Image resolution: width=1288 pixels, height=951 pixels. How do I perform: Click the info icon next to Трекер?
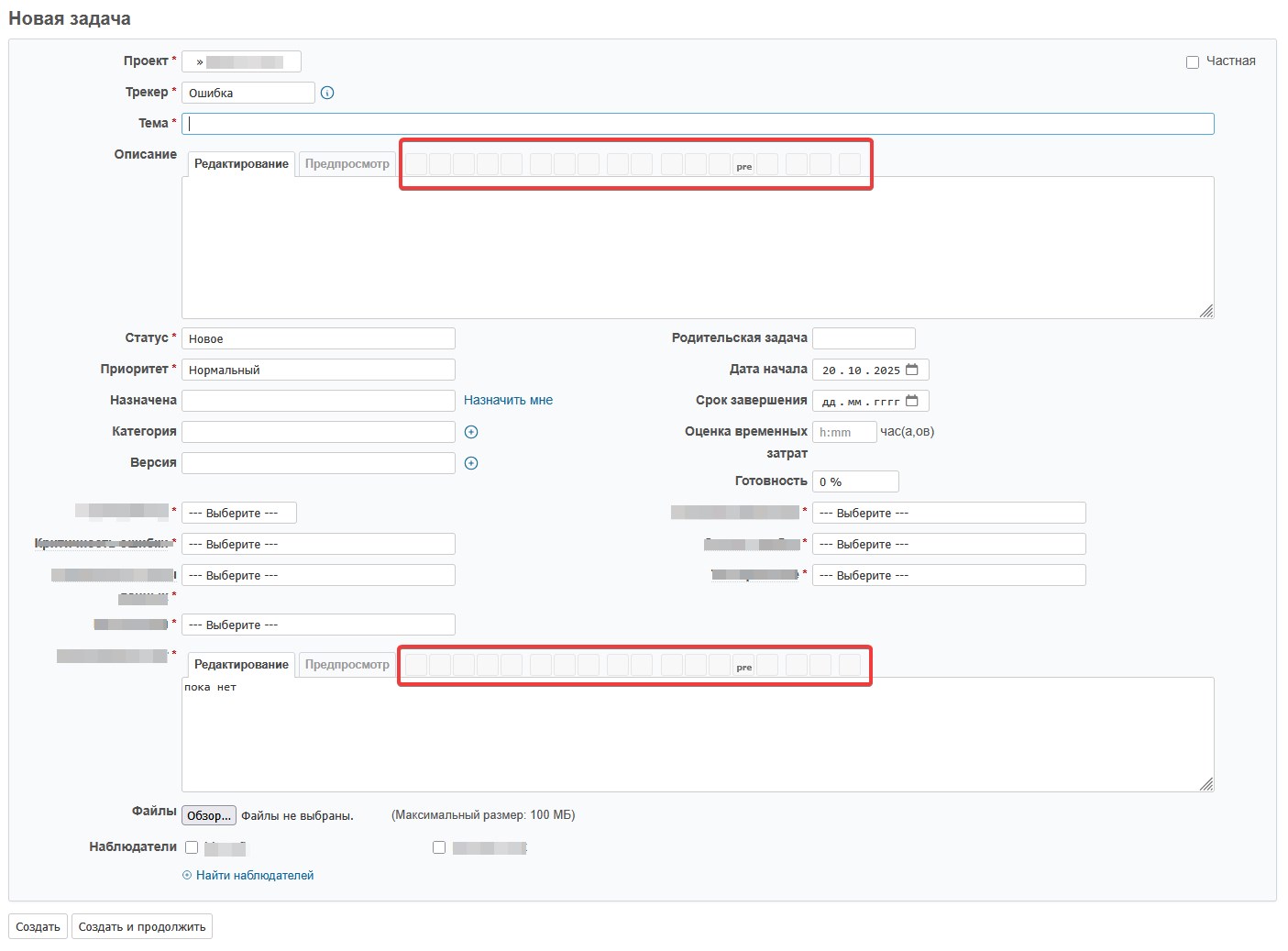coord(327,93)
